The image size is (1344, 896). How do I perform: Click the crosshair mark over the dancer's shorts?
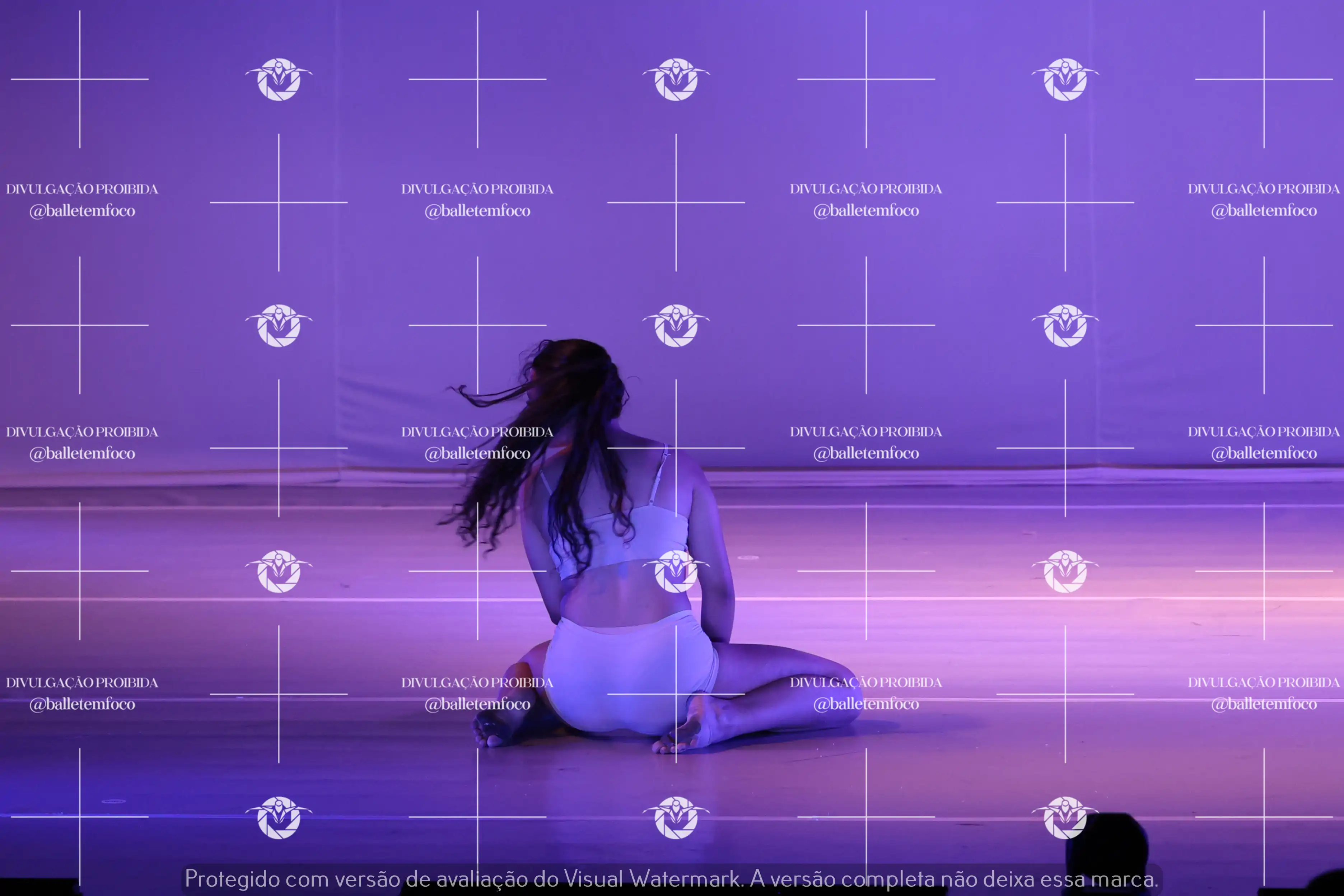tap(676, 694)
